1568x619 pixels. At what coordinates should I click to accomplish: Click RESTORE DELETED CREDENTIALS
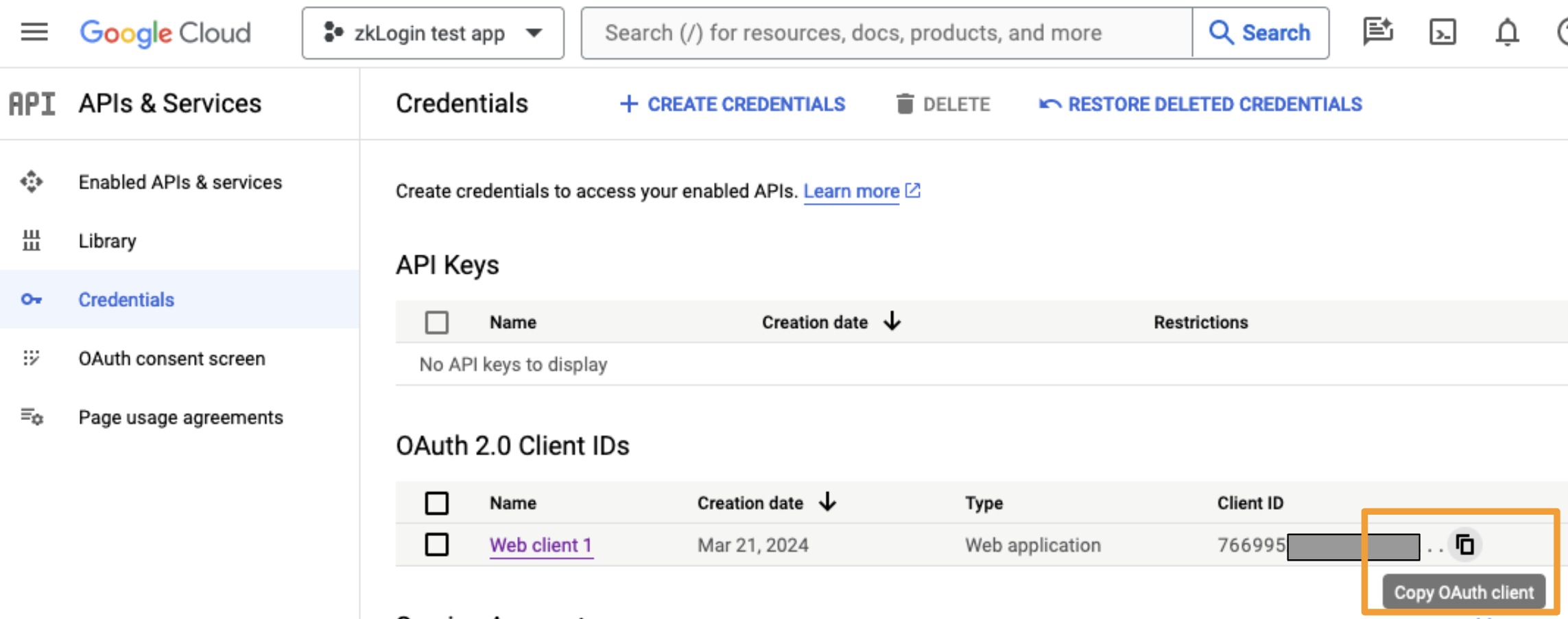1200,104
